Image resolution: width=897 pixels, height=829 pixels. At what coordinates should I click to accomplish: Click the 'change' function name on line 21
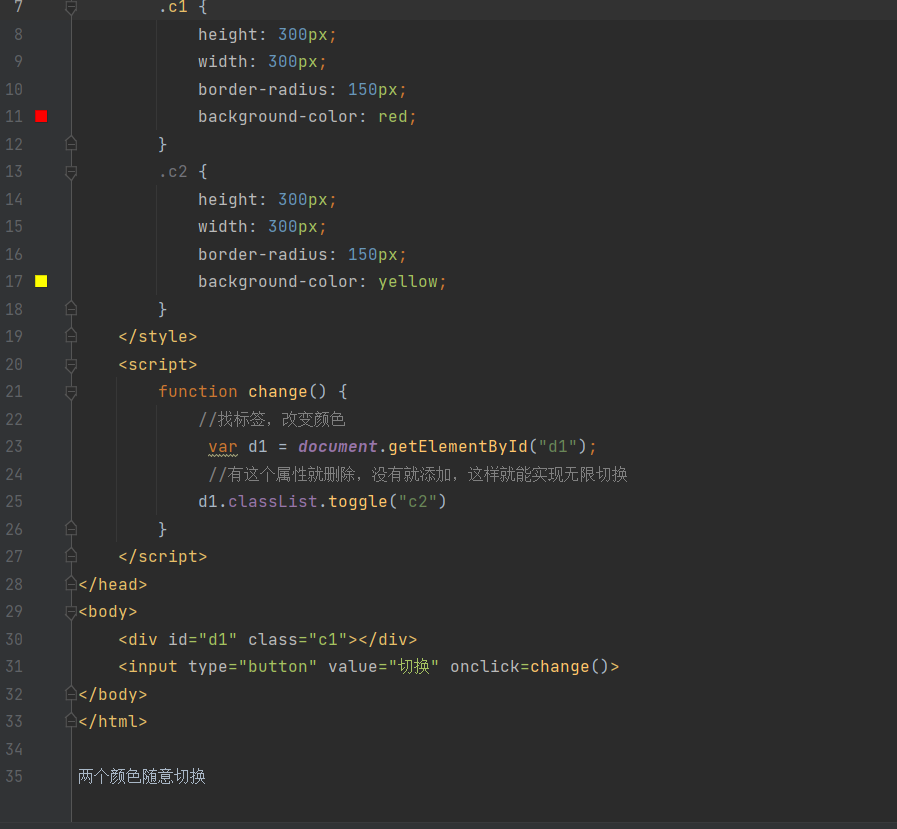click(277, 392)
